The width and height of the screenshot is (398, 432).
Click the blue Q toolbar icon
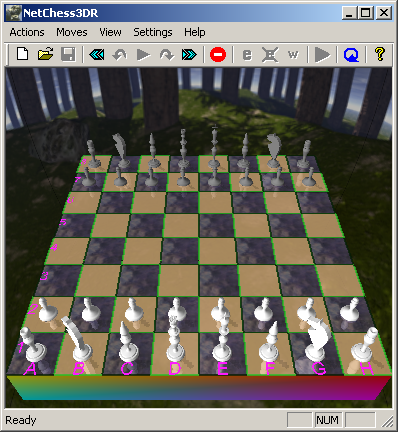pos(351,55)
